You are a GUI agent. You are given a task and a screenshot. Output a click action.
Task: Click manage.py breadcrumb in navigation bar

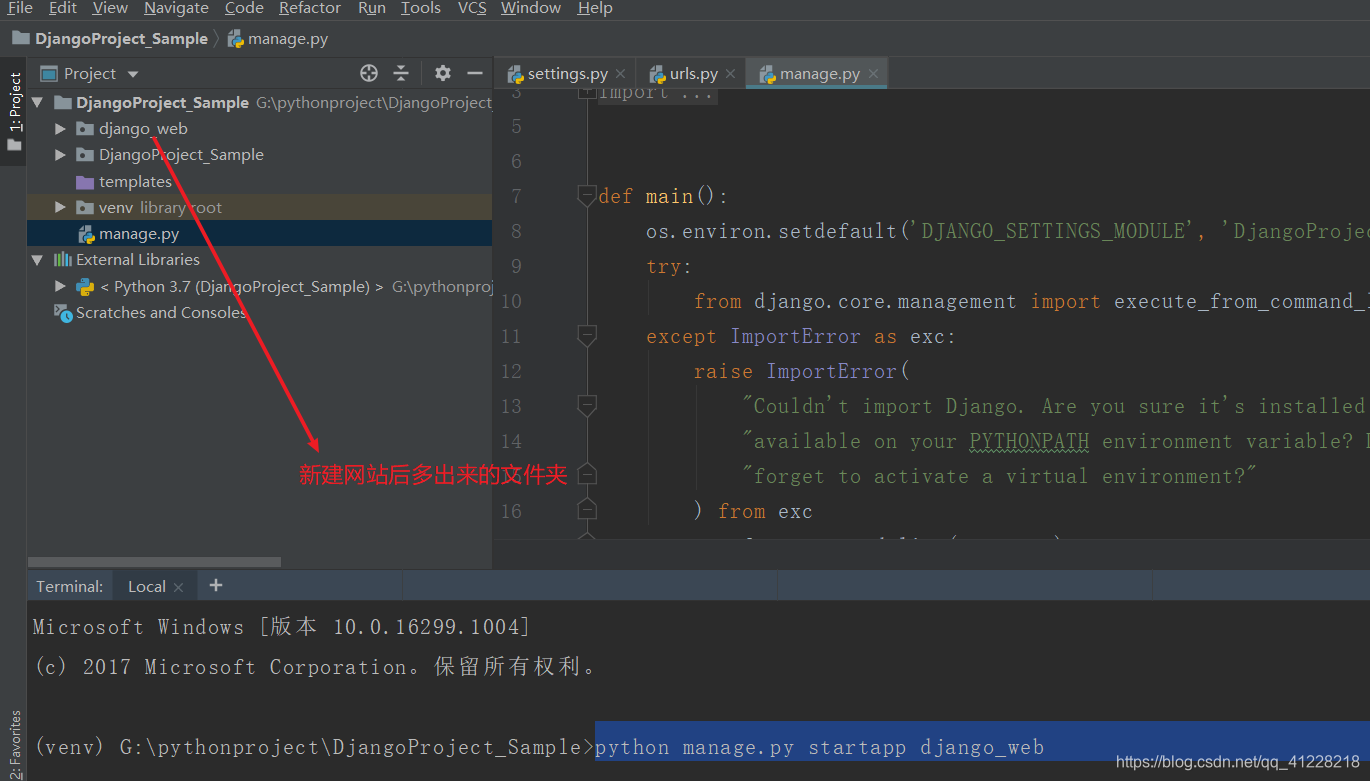coord(278,39)
